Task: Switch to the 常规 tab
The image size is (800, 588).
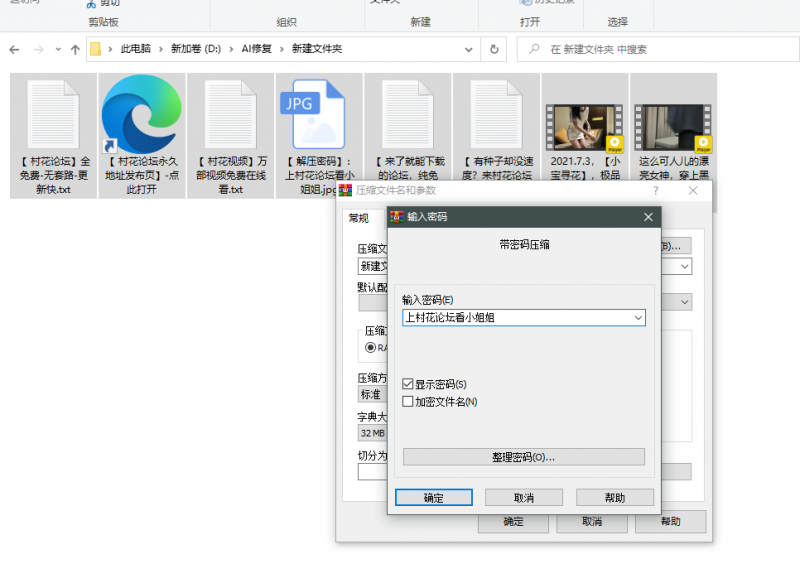Action: (x=357, y=218)
